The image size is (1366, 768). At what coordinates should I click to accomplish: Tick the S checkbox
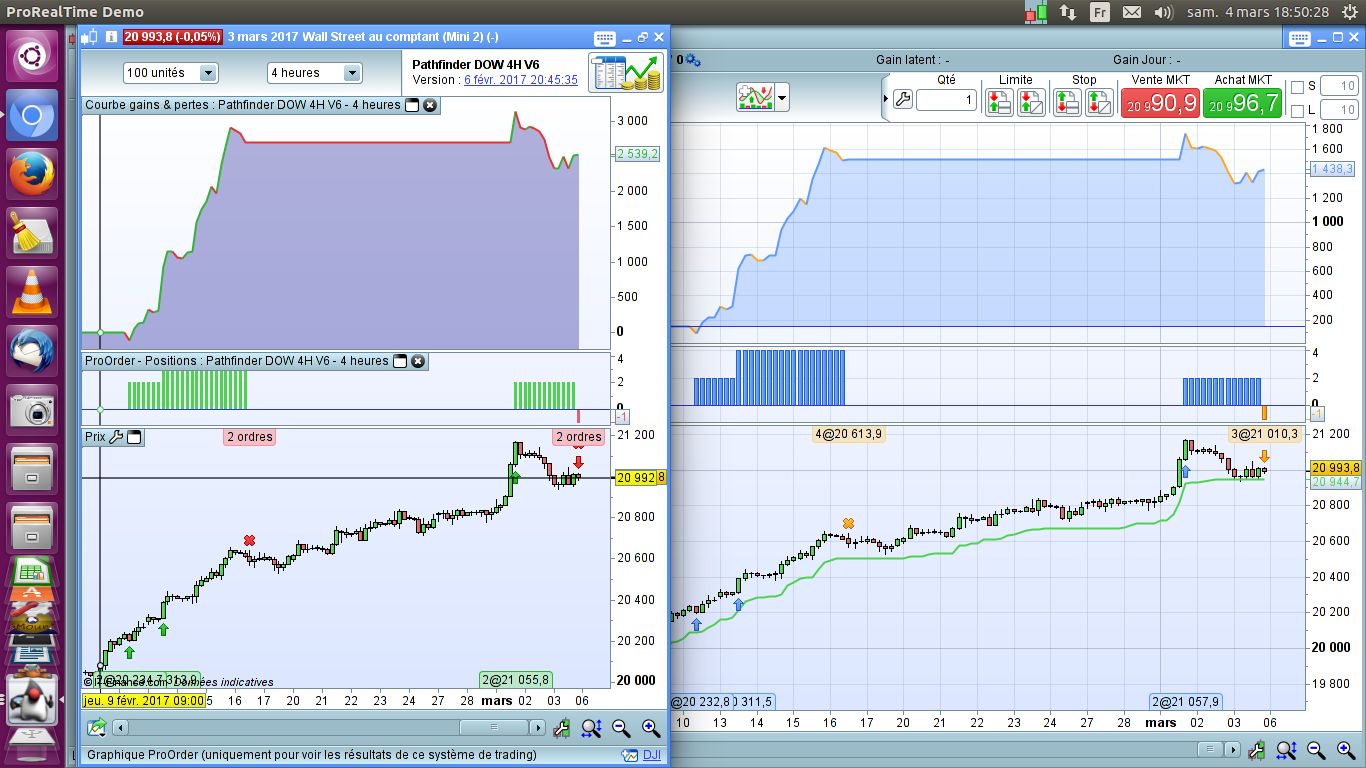(1297, 87)
